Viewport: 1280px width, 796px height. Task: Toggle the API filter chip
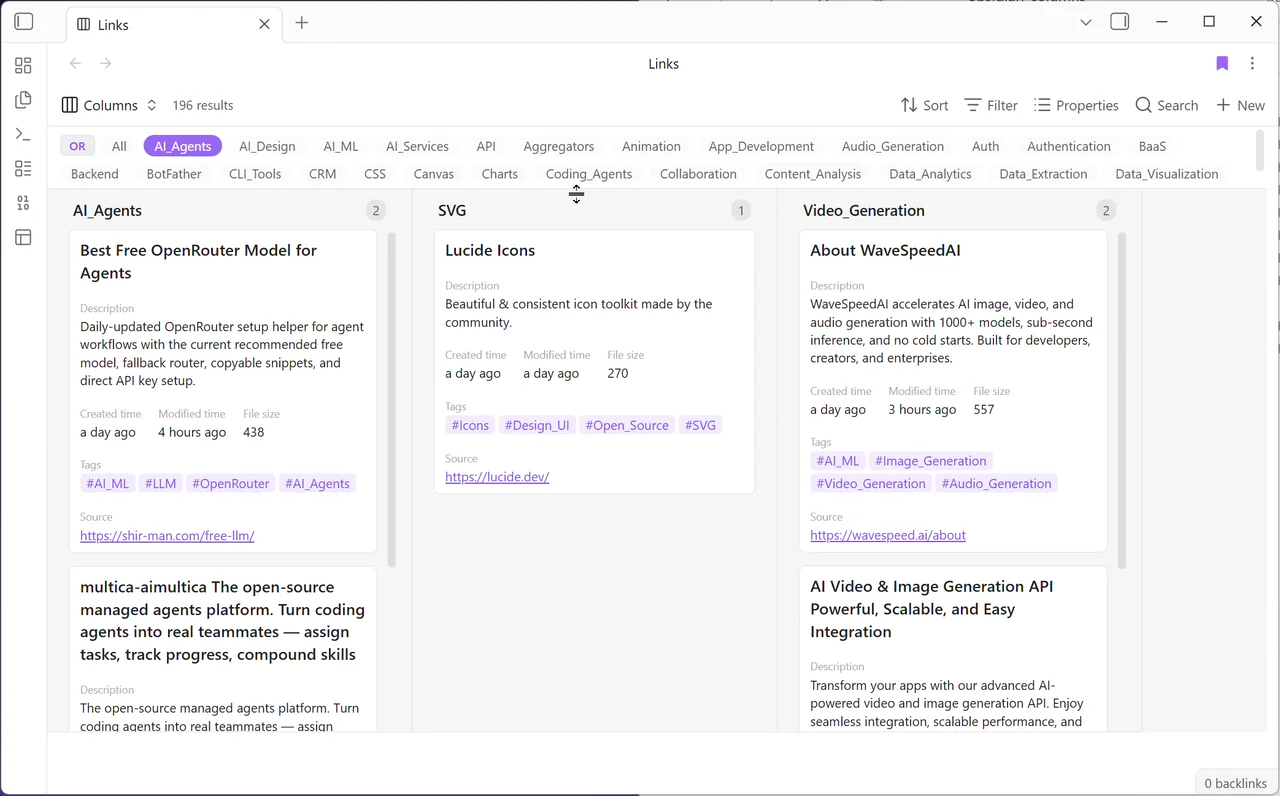pyautogui.click(x=486, y=146)
